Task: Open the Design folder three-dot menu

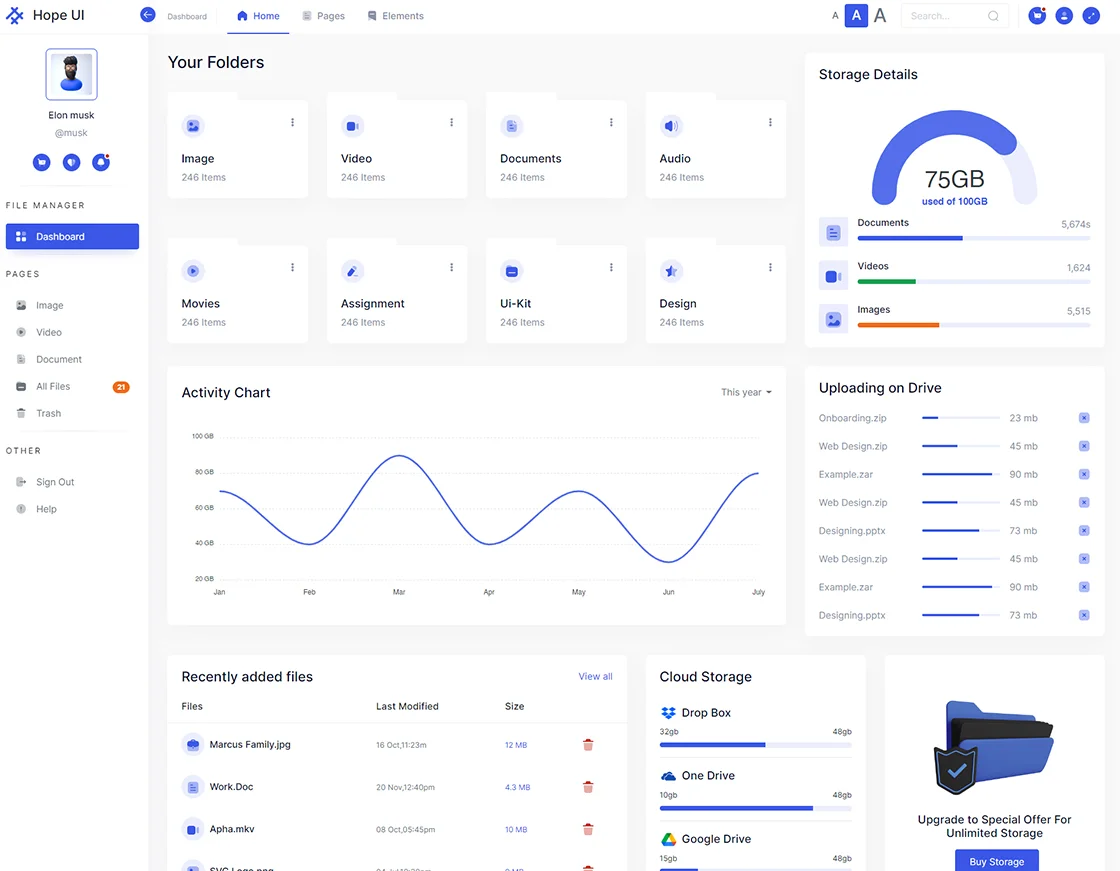Action: click(770, 268)
